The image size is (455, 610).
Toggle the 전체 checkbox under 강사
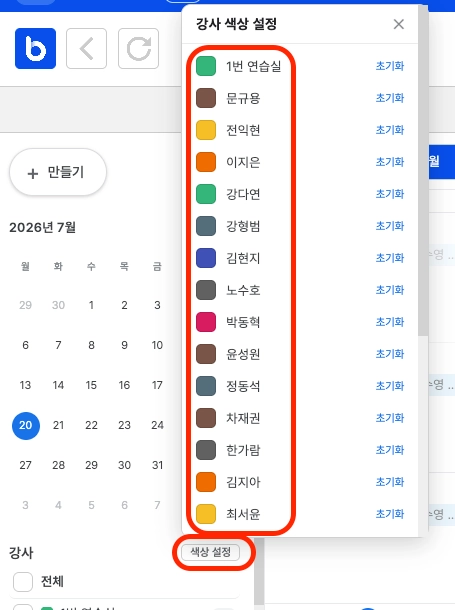(x=23, y=582)
